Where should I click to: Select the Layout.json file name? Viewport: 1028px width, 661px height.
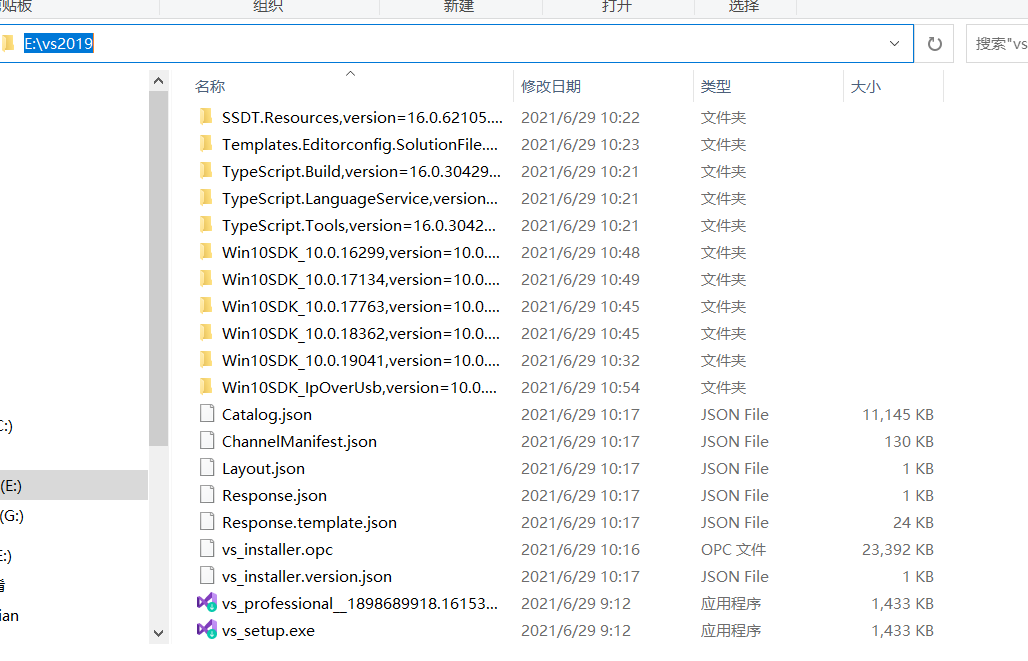[x=263, y=468]
